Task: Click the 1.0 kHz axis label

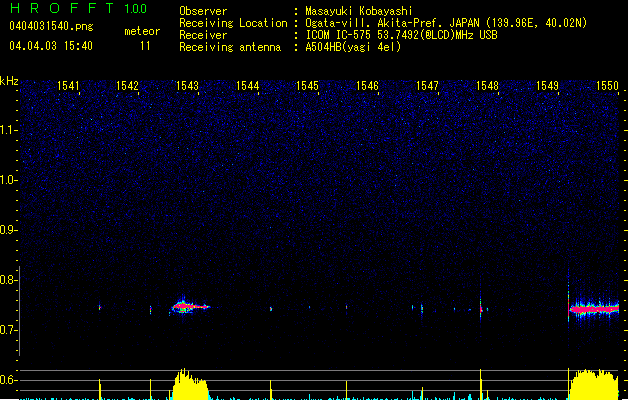Action: click(8, 180)
